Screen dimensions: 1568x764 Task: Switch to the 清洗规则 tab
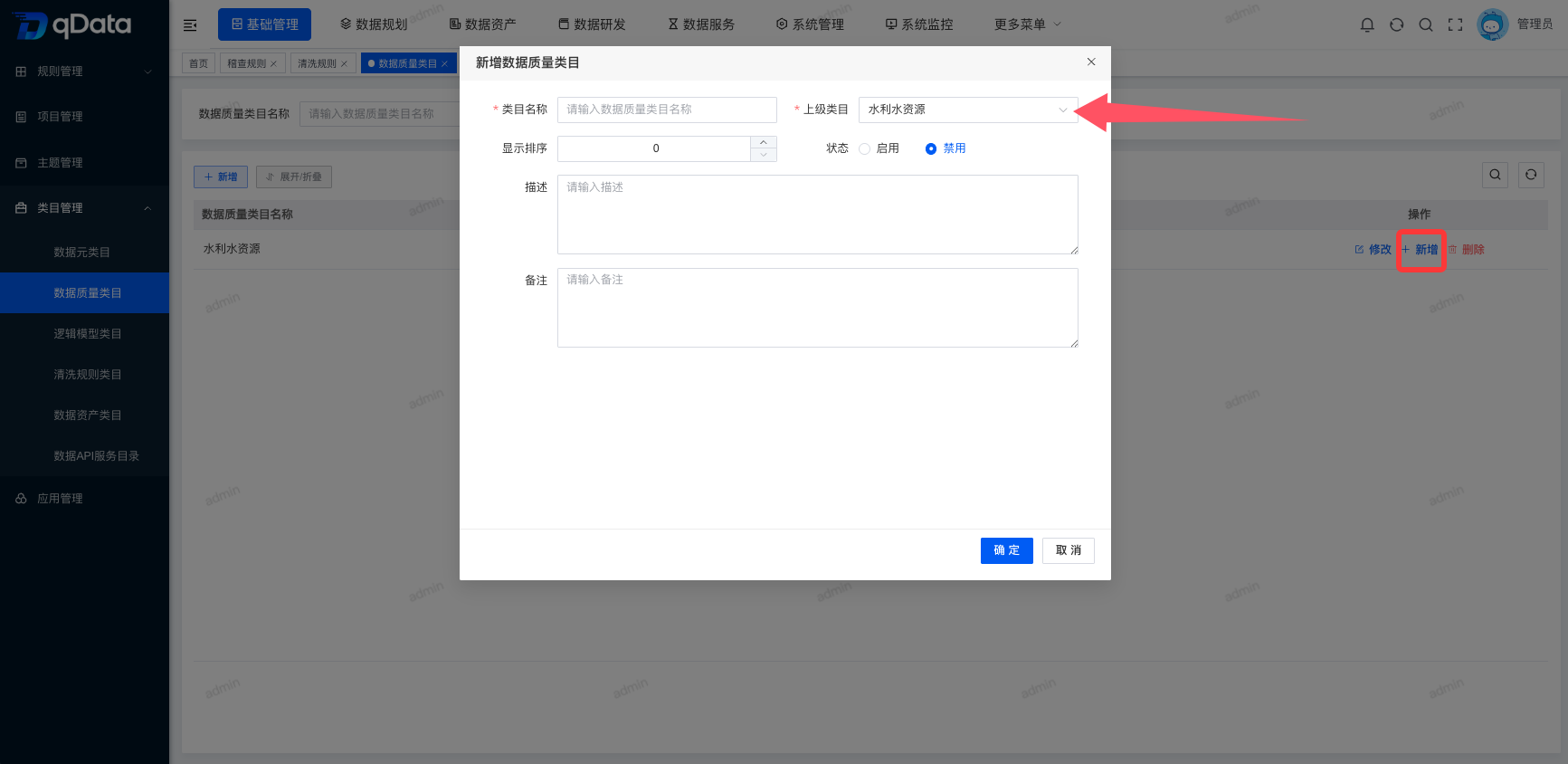tap(317, 63)
